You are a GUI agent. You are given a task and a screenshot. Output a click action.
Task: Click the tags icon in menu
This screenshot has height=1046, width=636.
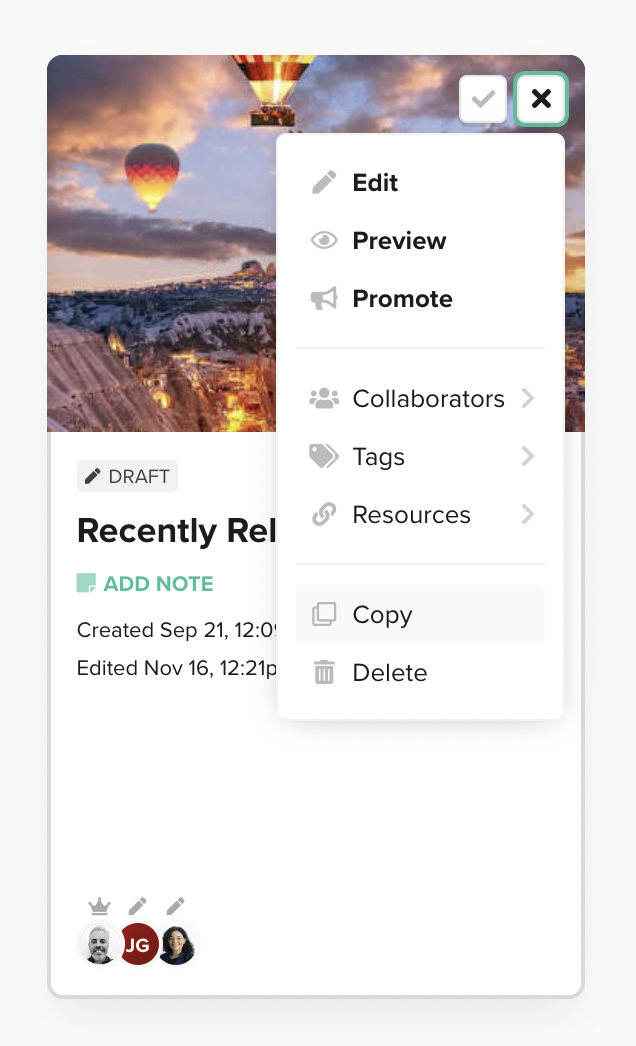tap(324, 456)
